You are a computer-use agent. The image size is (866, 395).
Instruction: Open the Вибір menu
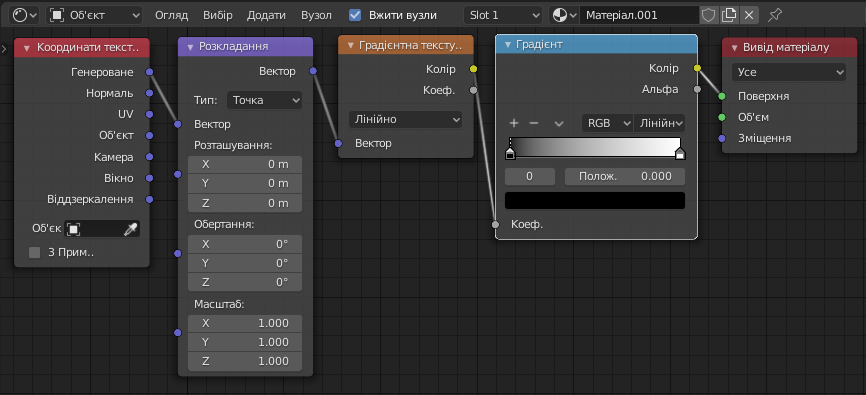tap(218, 15)
